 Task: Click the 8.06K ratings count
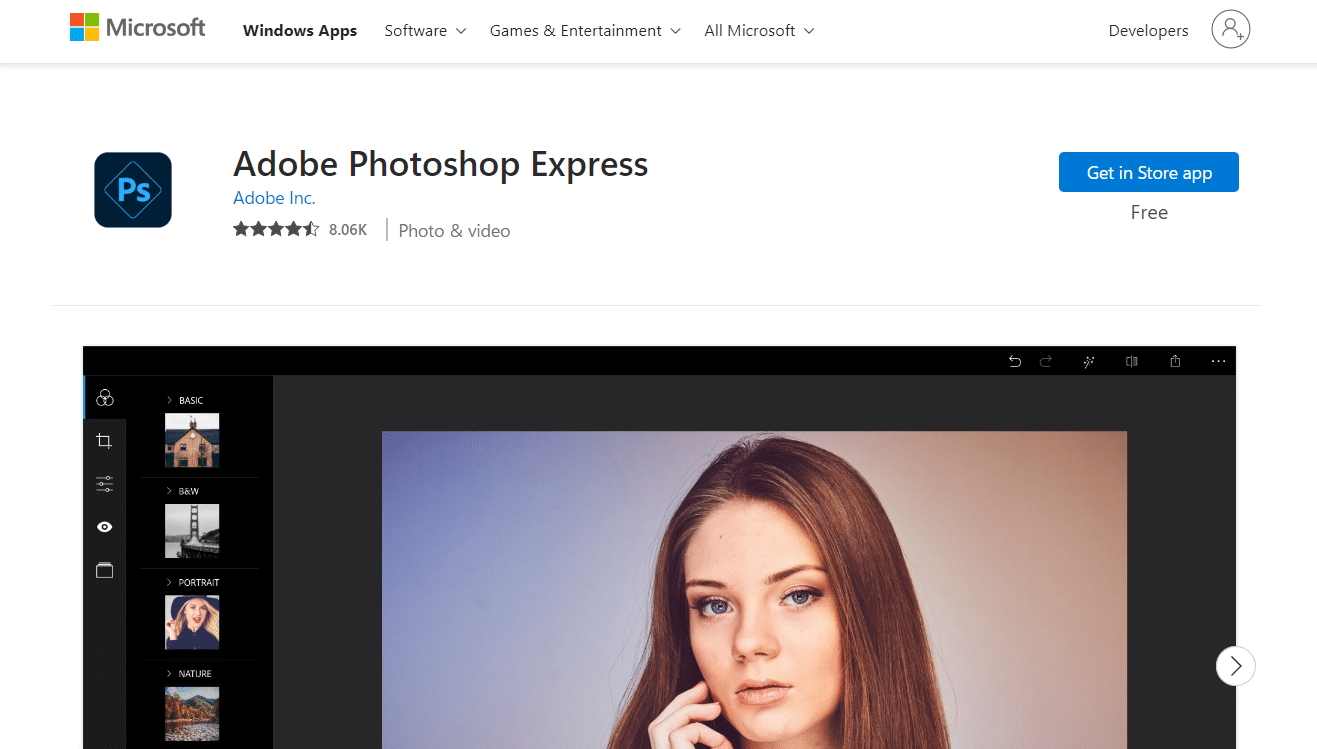click(x=348, y=230)
